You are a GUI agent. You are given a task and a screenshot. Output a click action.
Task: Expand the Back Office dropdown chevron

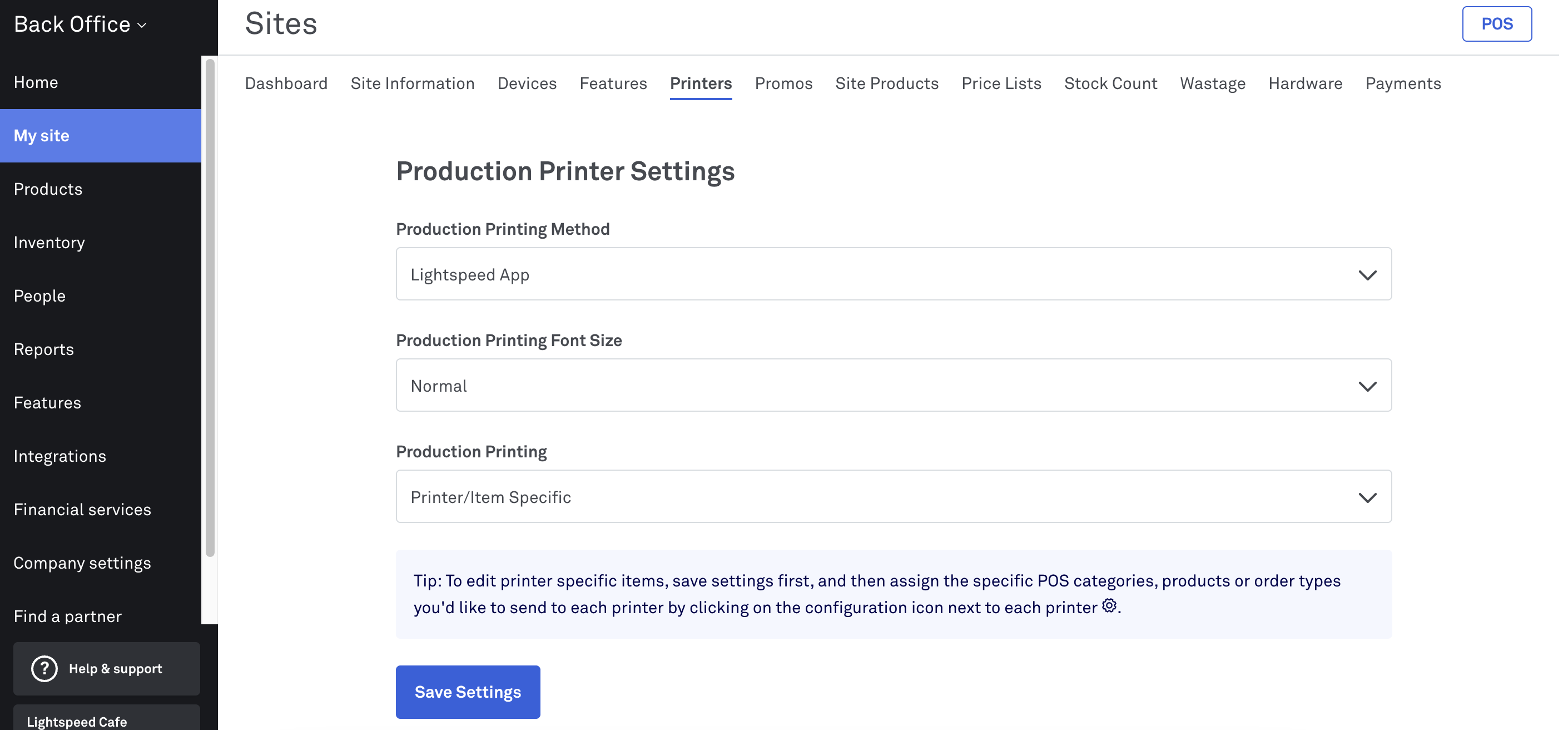tap(142, 26)
